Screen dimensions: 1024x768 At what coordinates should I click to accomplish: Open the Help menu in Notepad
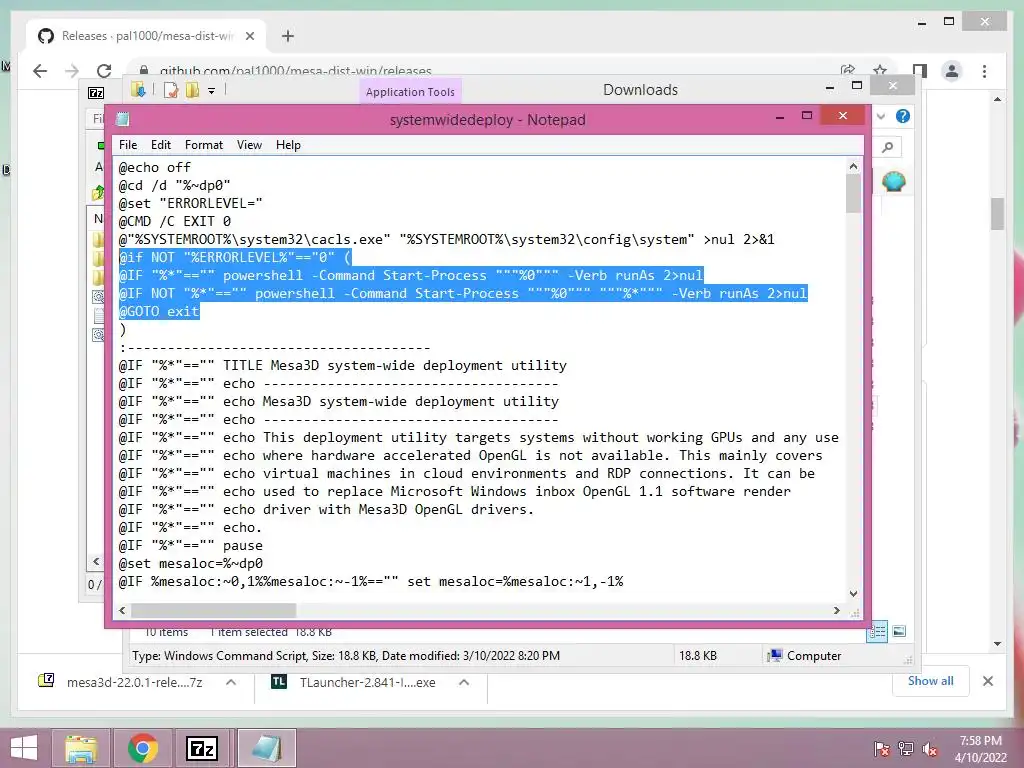click(x=288, y=145)
